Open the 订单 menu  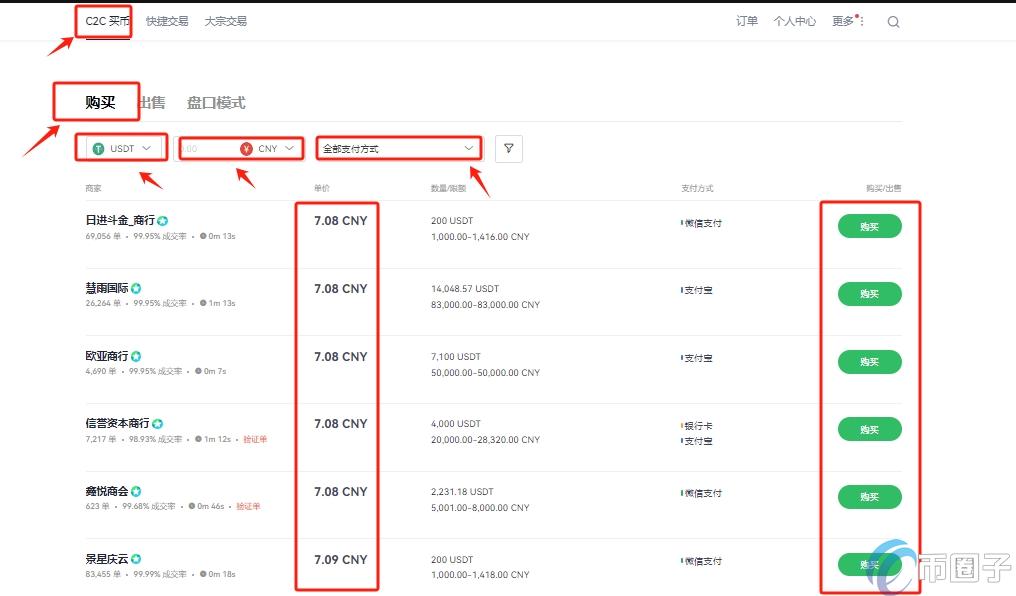[x=746, y=20]
